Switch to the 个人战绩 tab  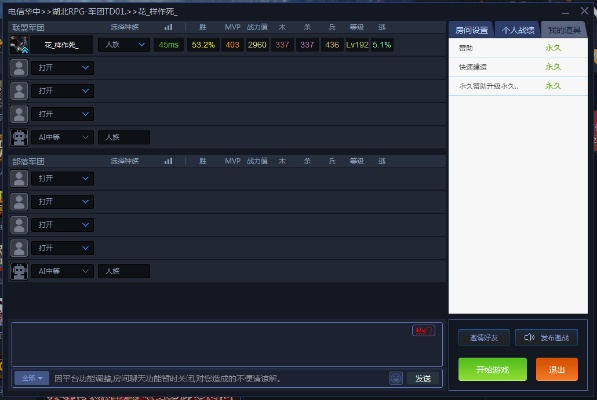pyautogui.click(x=517, y=30)
